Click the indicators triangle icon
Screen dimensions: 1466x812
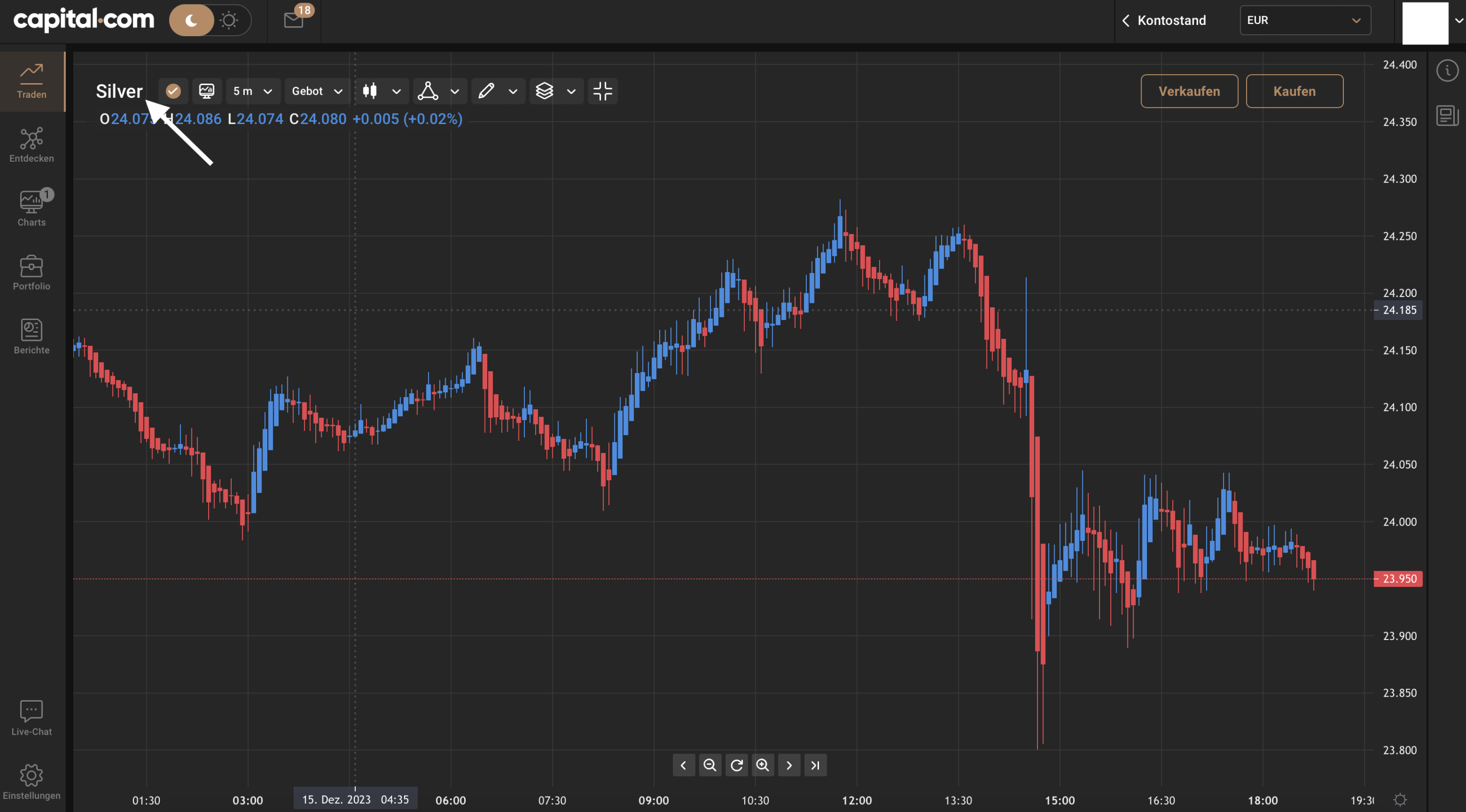[428, 91]
